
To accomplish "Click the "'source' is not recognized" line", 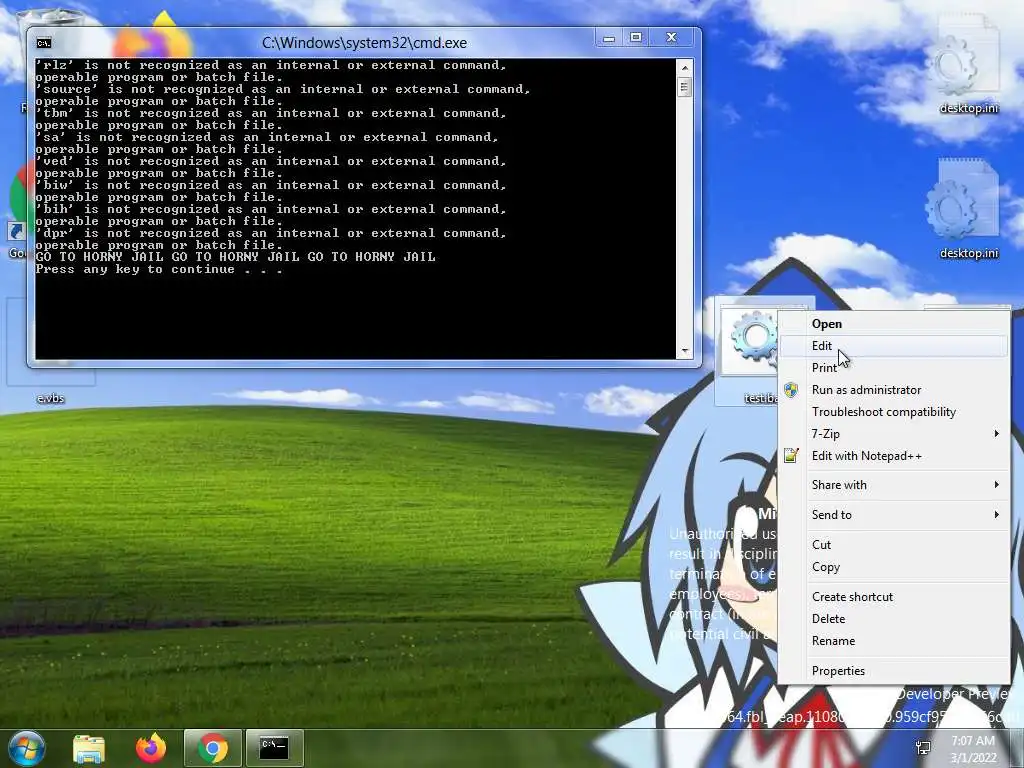I will [283, 89].
